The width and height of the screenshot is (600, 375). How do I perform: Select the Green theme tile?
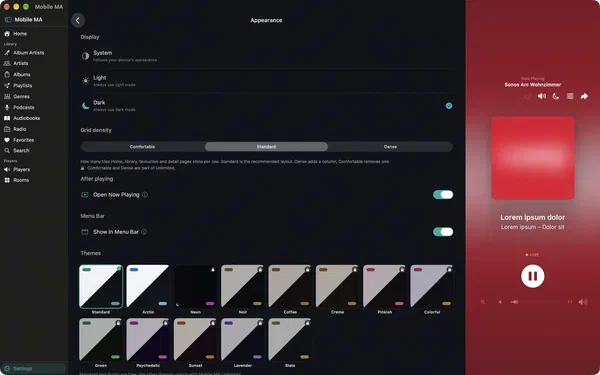coord(101,340)
